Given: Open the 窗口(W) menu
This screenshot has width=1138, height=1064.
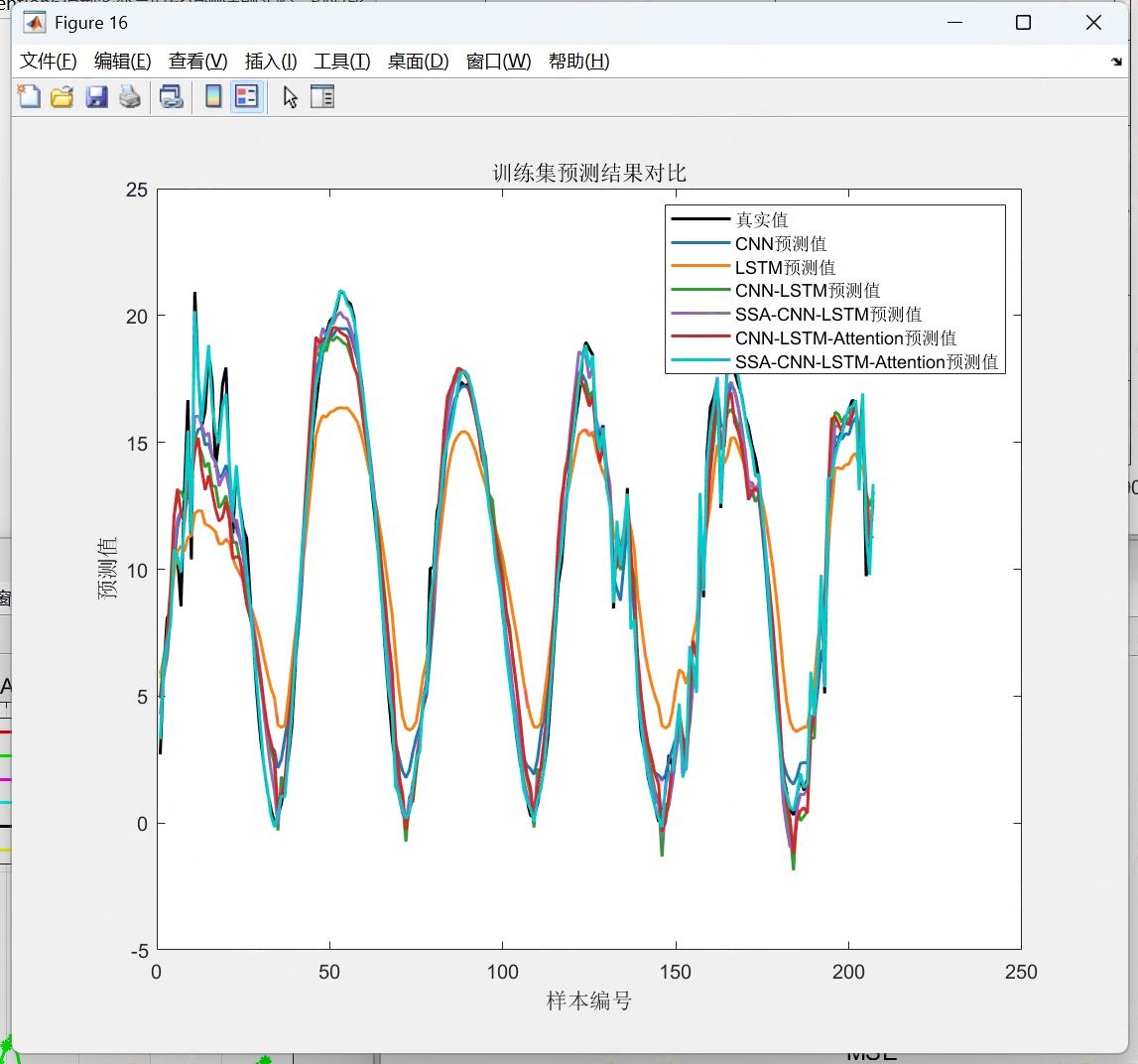Looking at the screenshot, I should point(497,61).
